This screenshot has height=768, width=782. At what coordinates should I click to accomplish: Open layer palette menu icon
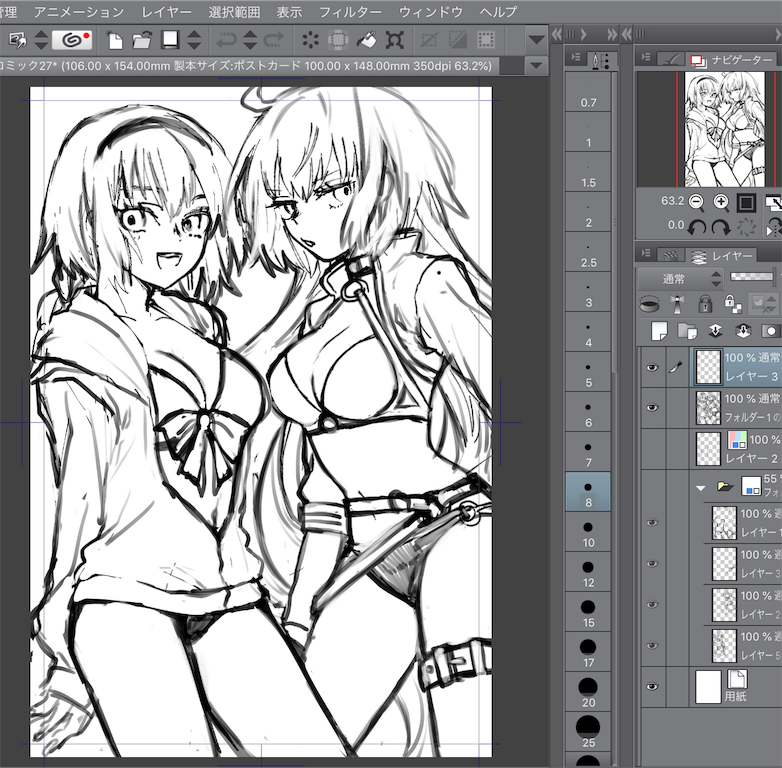click(x=646, y=253)
